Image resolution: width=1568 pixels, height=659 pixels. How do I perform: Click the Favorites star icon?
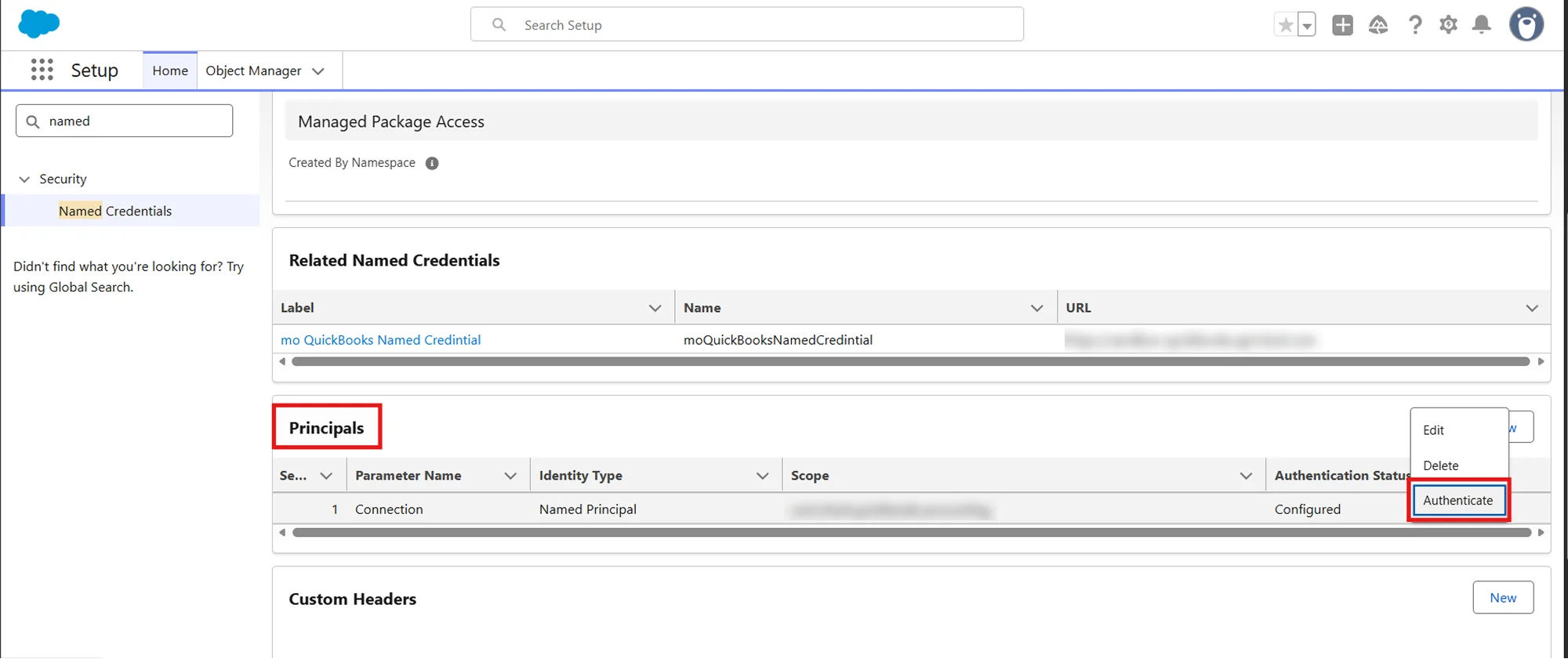coord(1286,25)
